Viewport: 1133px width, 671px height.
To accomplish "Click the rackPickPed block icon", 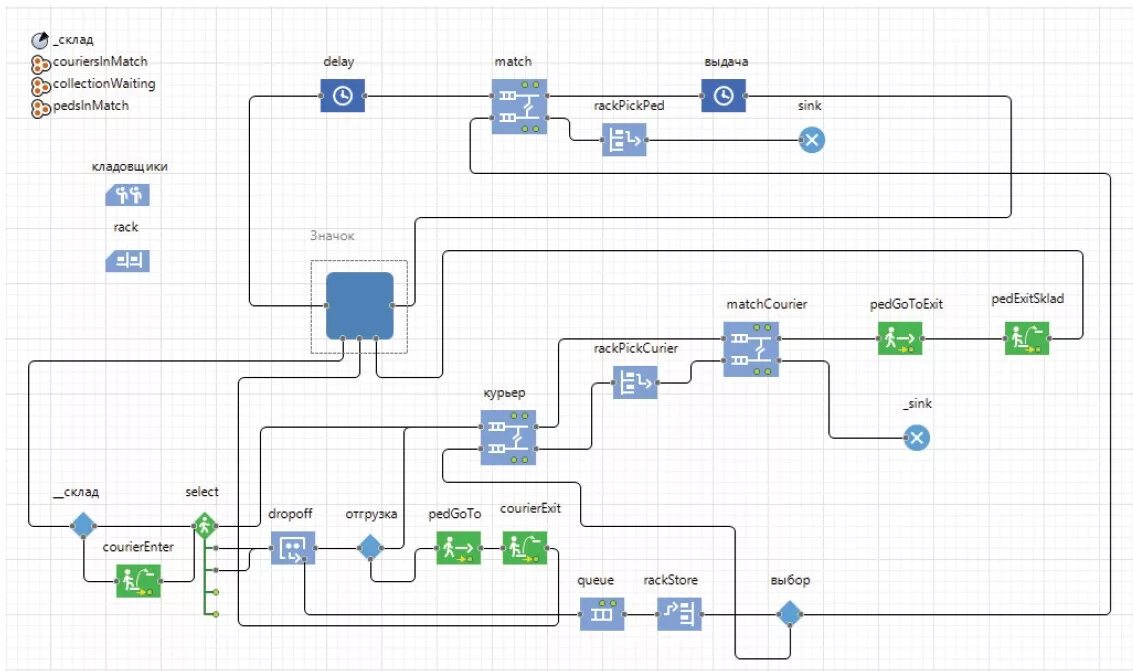I will 624,139.
